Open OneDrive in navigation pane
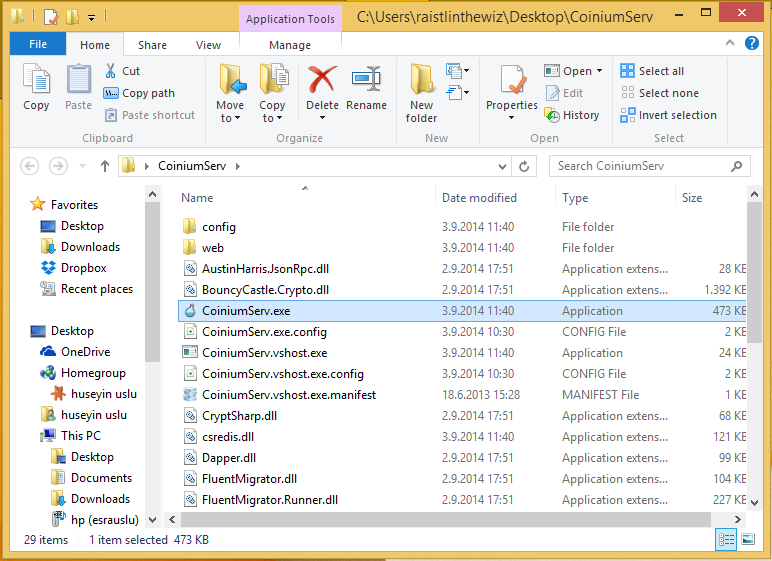 (x=75, y=352)
